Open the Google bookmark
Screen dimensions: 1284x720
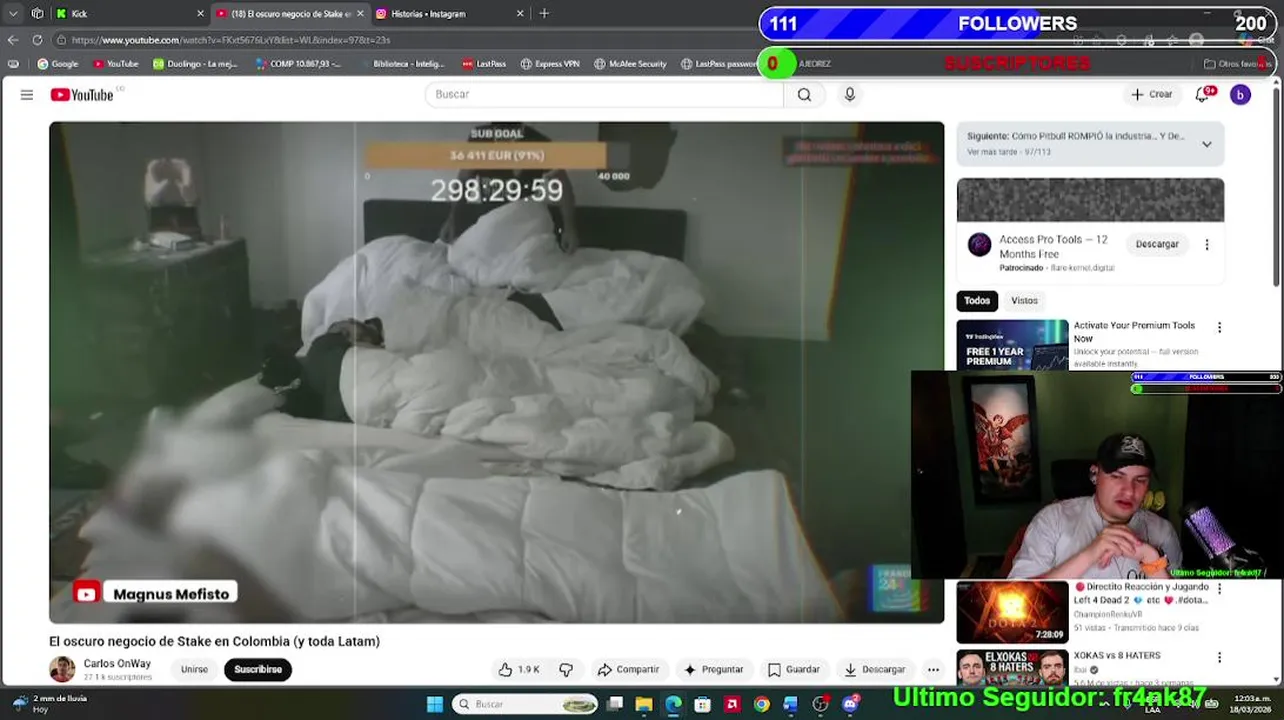(x=58, y=64)
